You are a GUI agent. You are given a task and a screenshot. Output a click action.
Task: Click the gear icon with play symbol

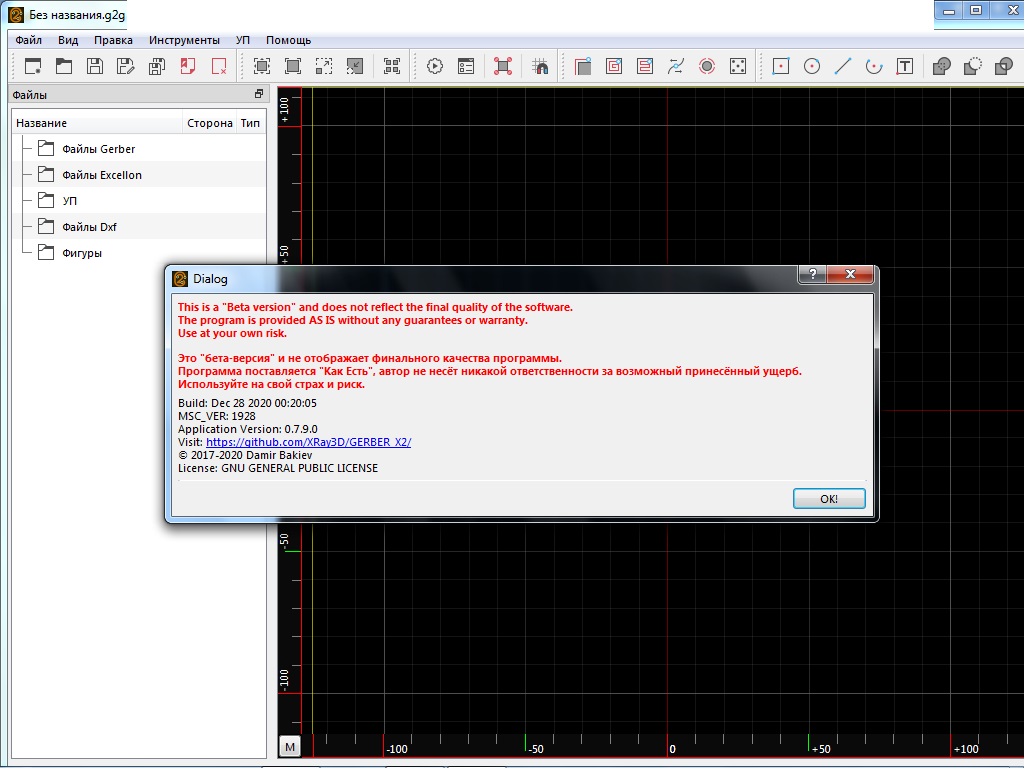(435, 66)
